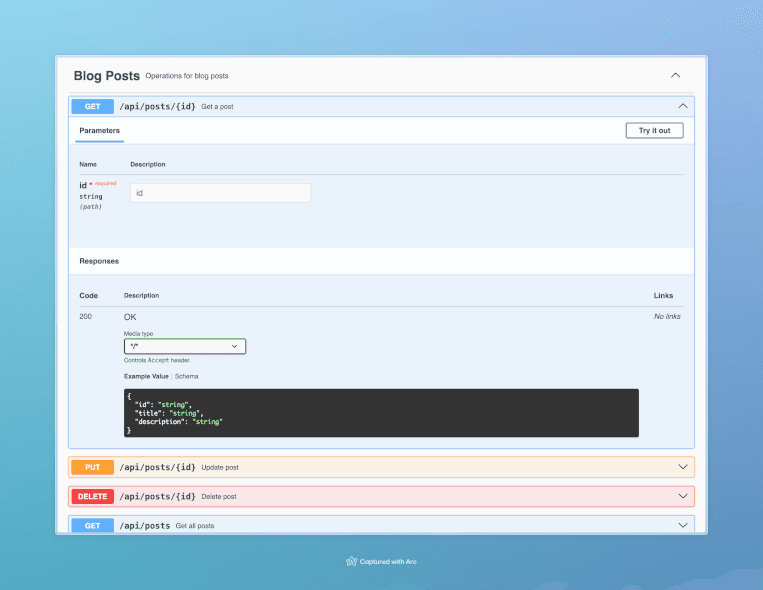Screen dimensions: 763x590
Task: Click the Update post path /api/posts/{id}
Action: click(158, 467)
